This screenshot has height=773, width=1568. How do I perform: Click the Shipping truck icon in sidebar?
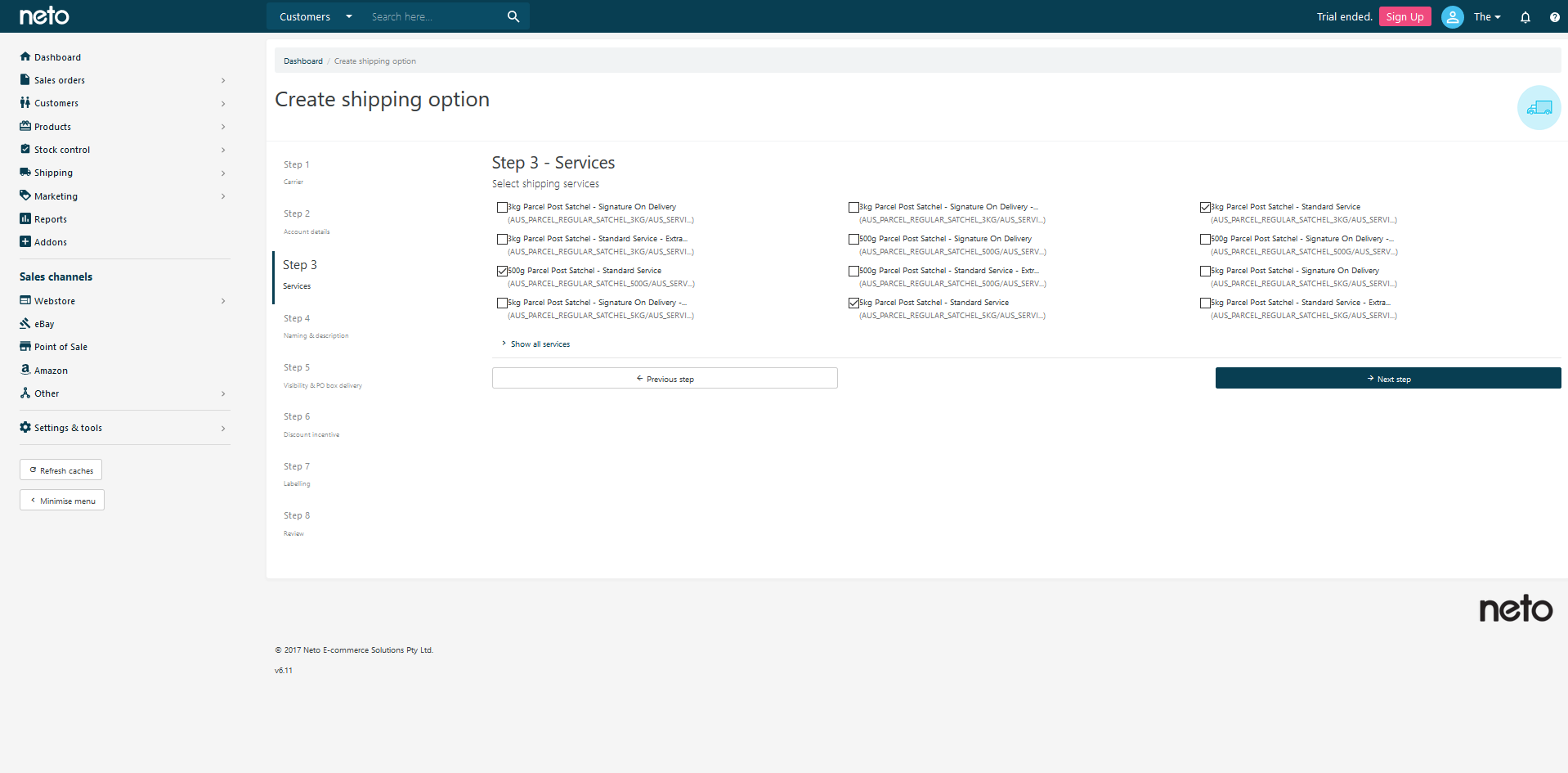click(25, 172)
